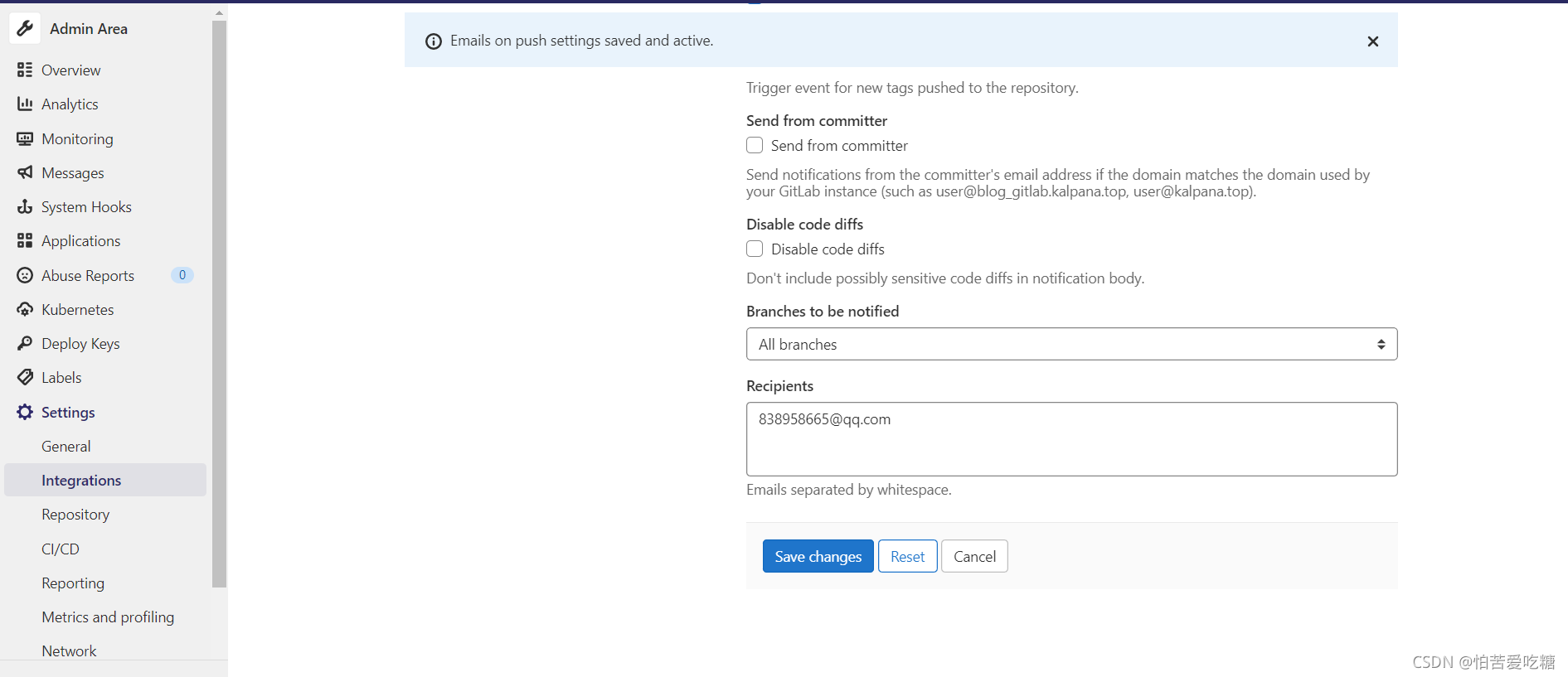Image resolution: width=1568 pixels, height=677 pixels.
Task: Click the Labels tag icon
Action: [25, 377]
